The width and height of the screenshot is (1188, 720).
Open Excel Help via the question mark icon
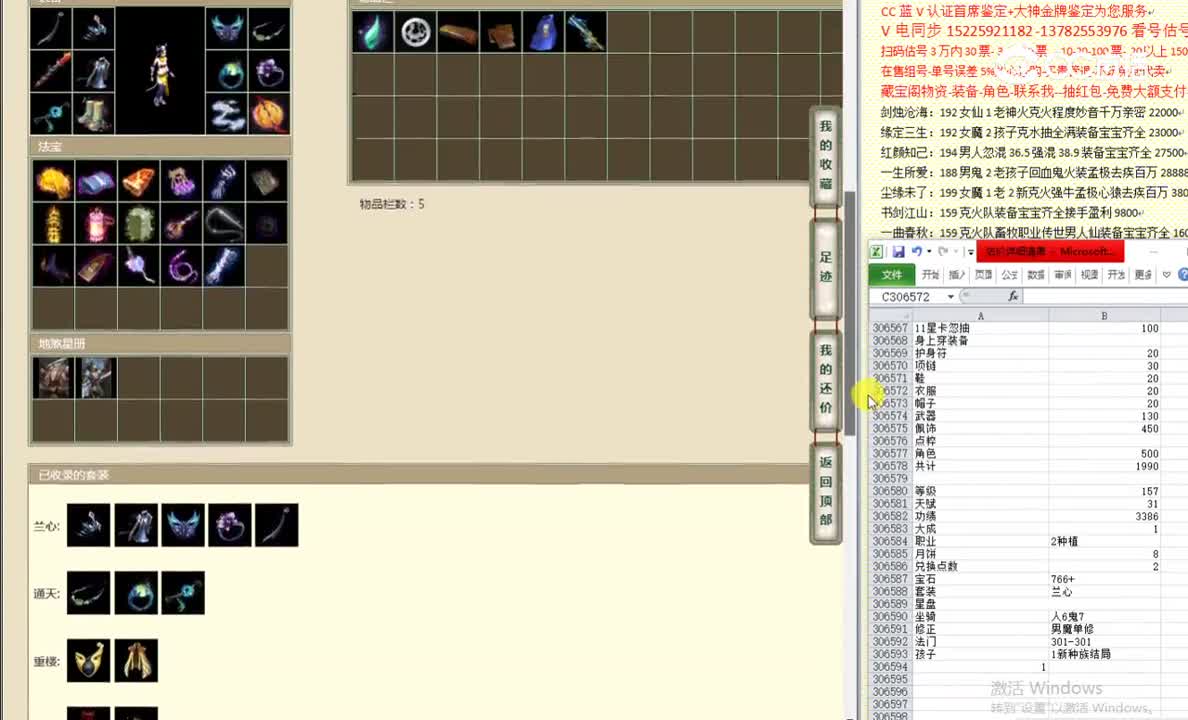click(x=1182, y=275)
